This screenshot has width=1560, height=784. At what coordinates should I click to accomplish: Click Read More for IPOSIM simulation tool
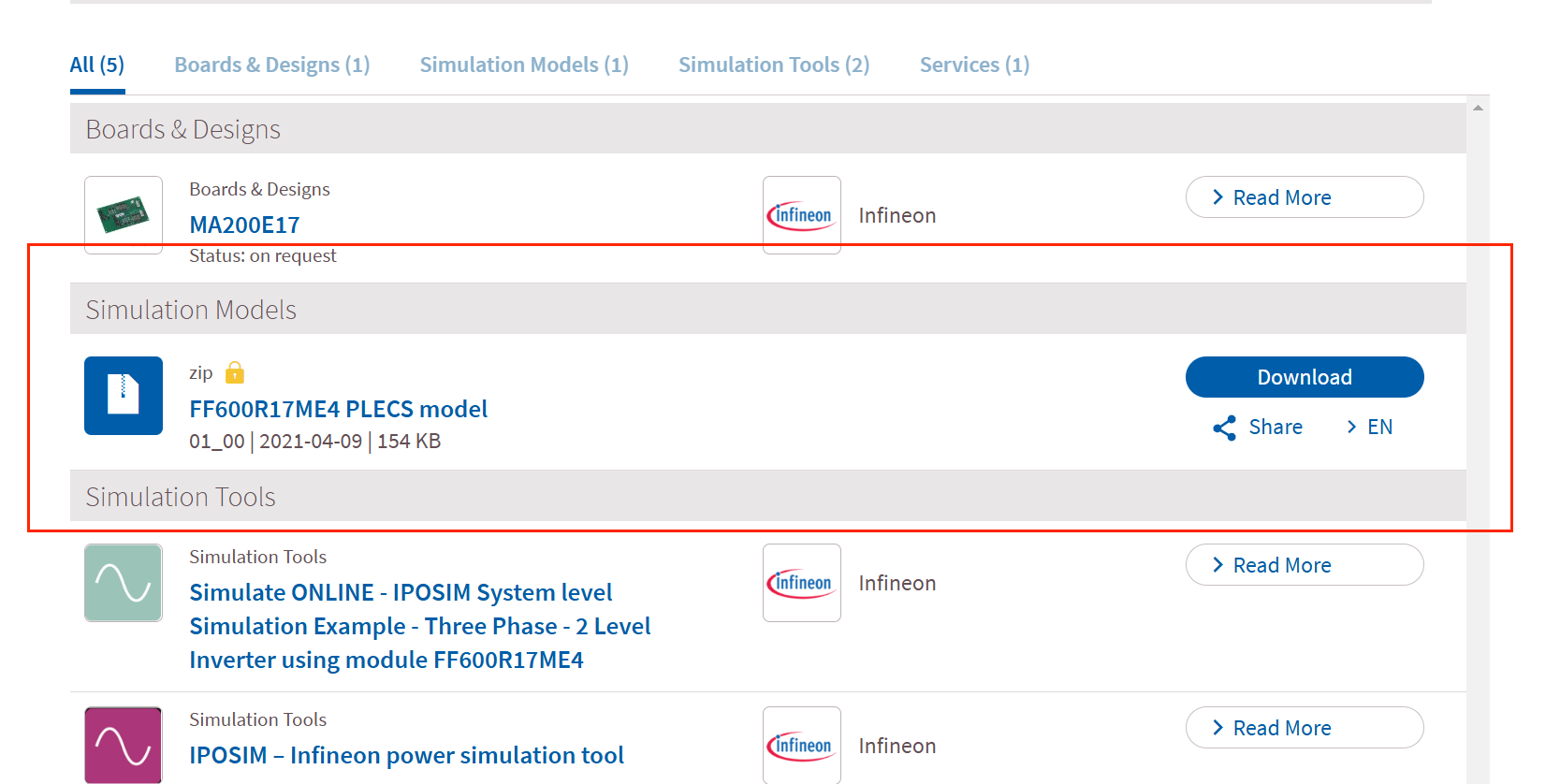click(1305, 728)
